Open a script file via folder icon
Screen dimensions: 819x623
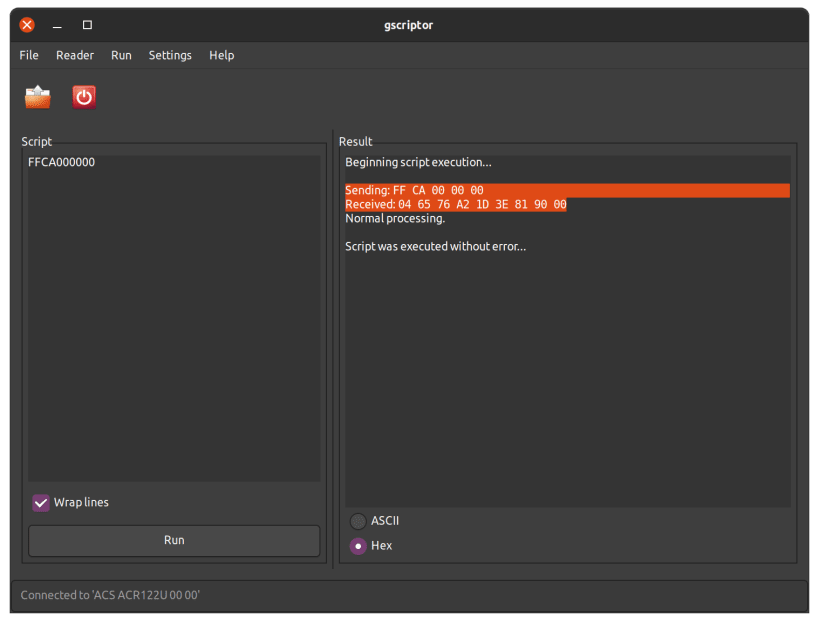pyautogui.click(x=38, y=97)
